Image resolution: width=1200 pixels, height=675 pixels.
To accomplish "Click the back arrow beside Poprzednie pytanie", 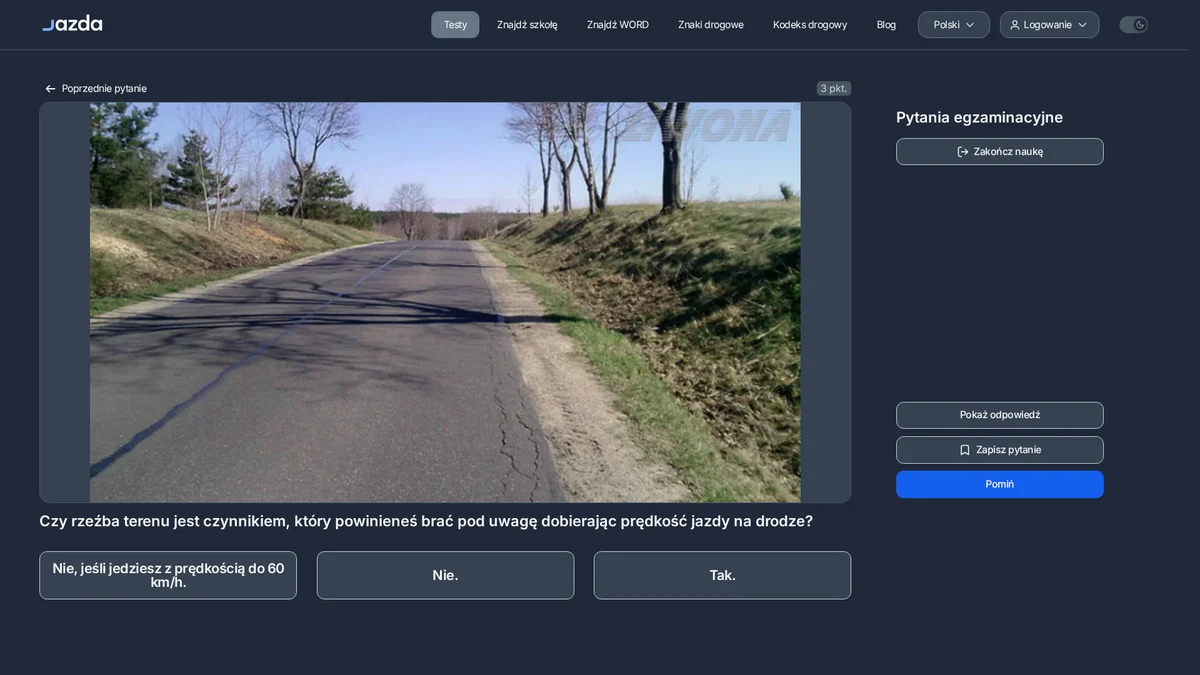I will coord(50,89).
